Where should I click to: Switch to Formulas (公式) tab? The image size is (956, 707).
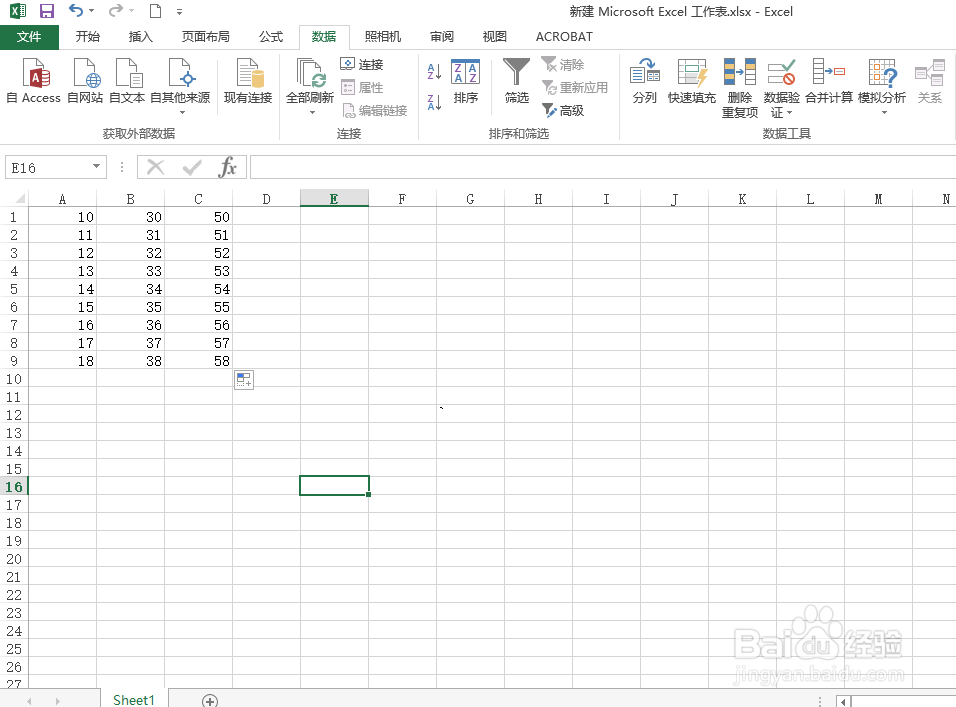(x=271, y=37)
